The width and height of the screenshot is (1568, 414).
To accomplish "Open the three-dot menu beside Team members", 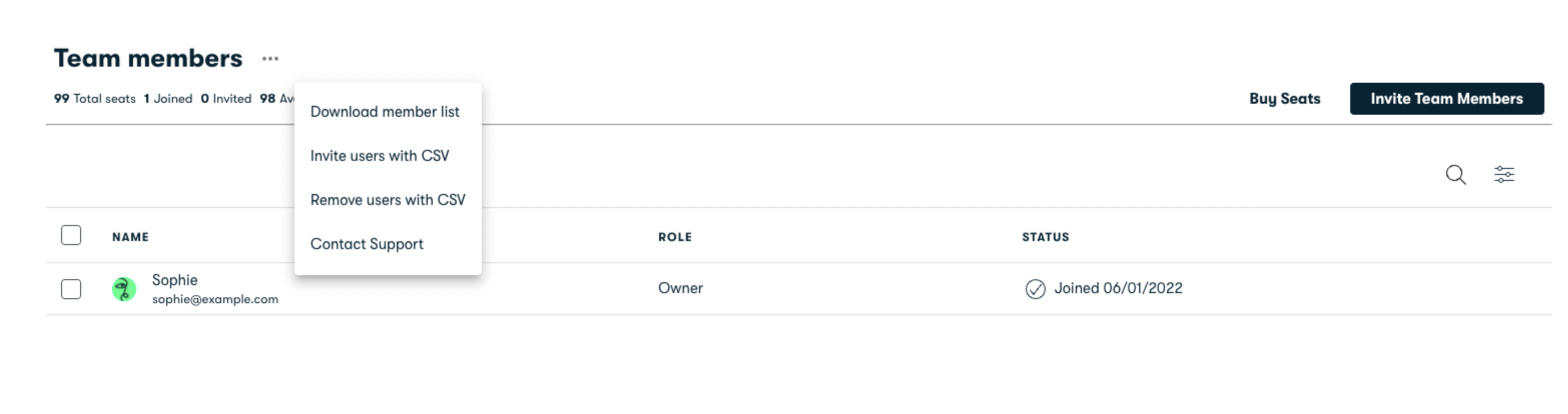I will [270, 59].
